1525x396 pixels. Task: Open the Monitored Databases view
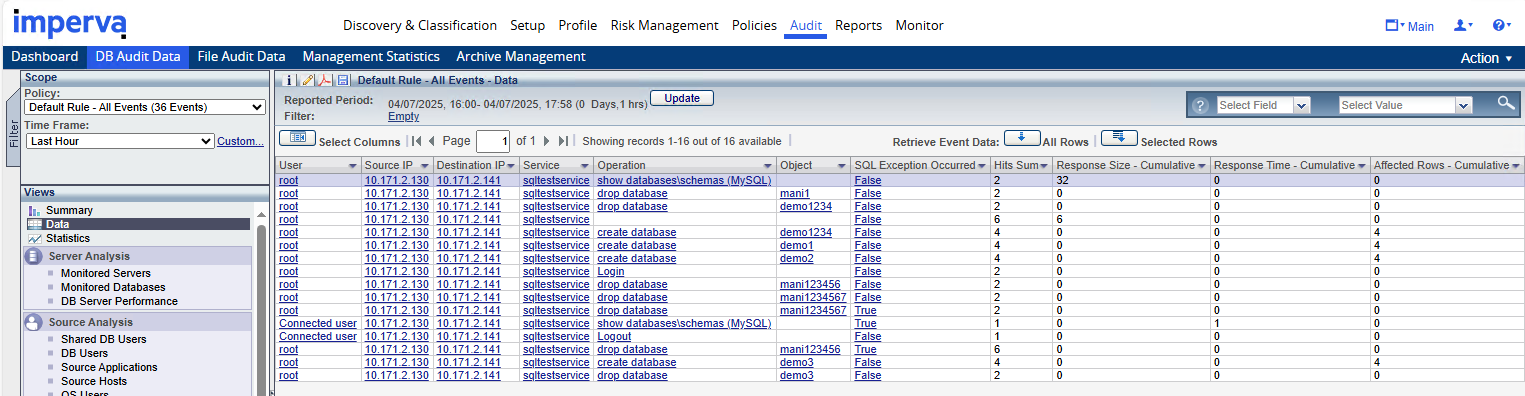113,287
